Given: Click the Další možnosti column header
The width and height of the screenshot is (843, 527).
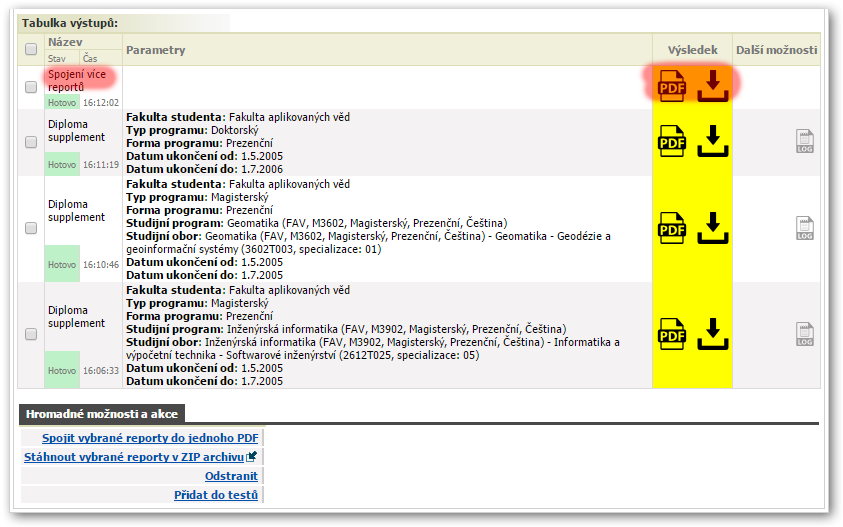Looking at the screenshot, I should click(x=776, y=50).
